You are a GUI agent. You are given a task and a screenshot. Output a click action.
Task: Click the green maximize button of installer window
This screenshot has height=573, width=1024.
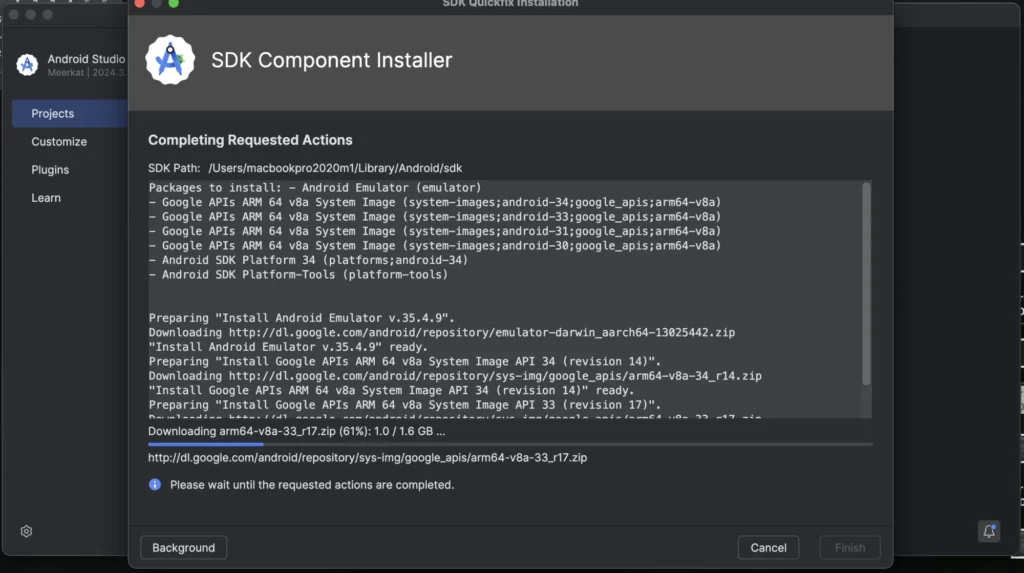[x=174, y=3]
